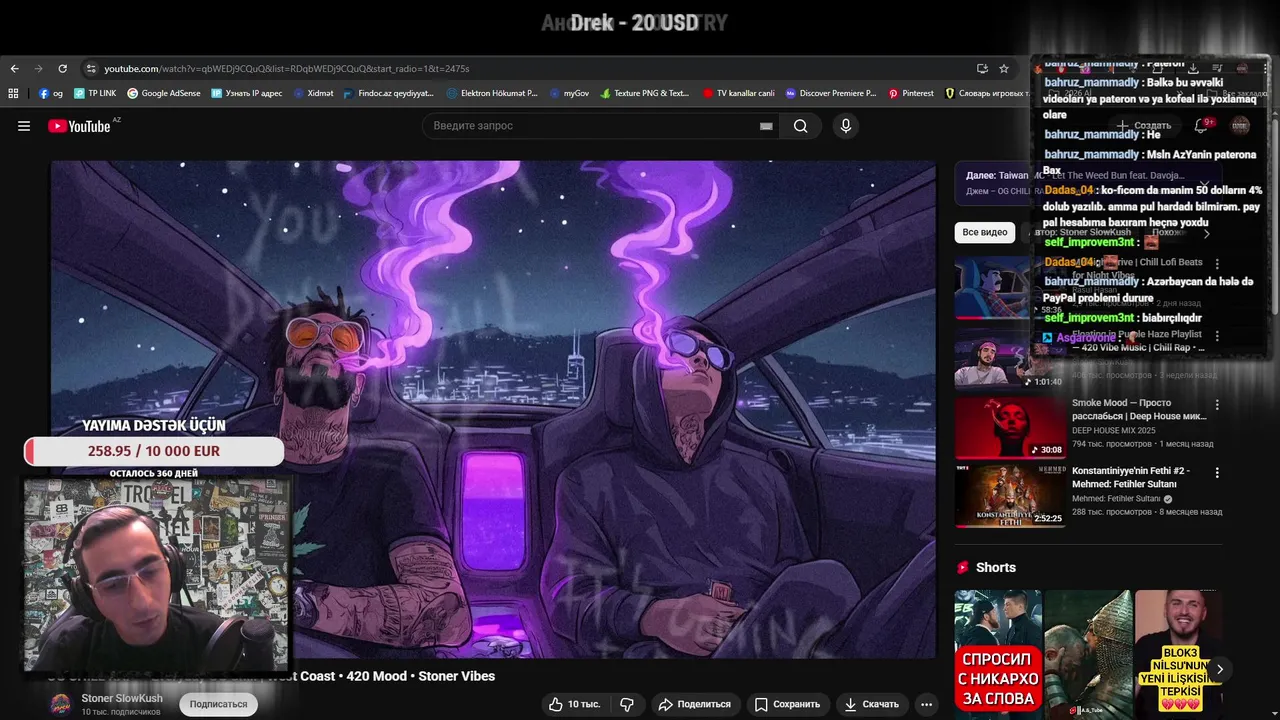The width and height of the screenshot is (1280, 720).
Task: Click the search magnifier button
Action: pos(800,126)
